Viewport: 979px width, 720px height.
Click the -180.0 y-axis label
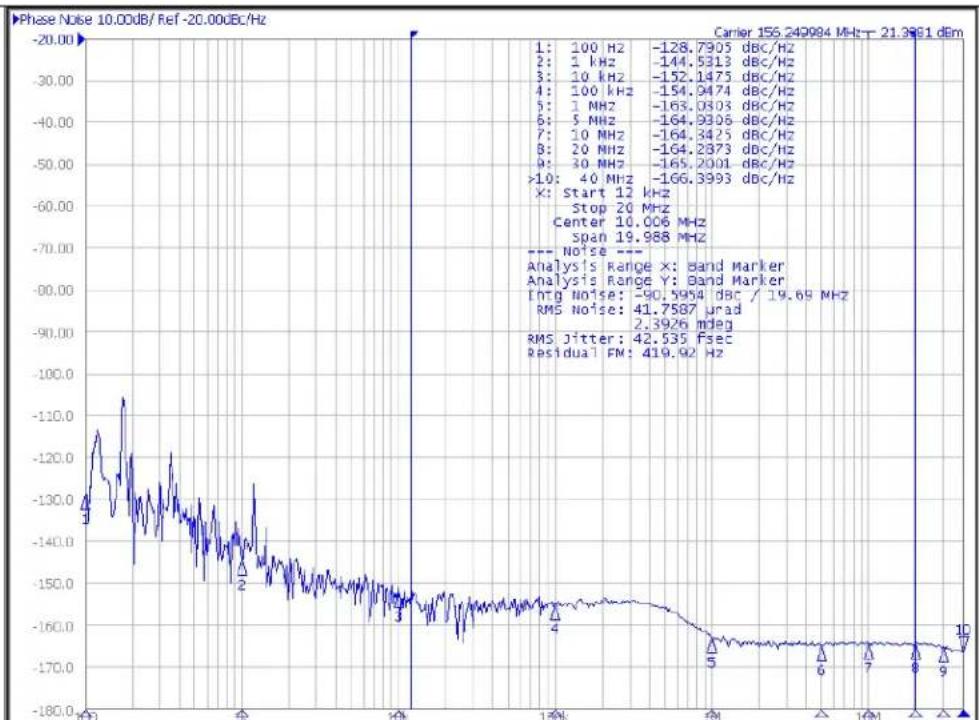pos(53,711)
